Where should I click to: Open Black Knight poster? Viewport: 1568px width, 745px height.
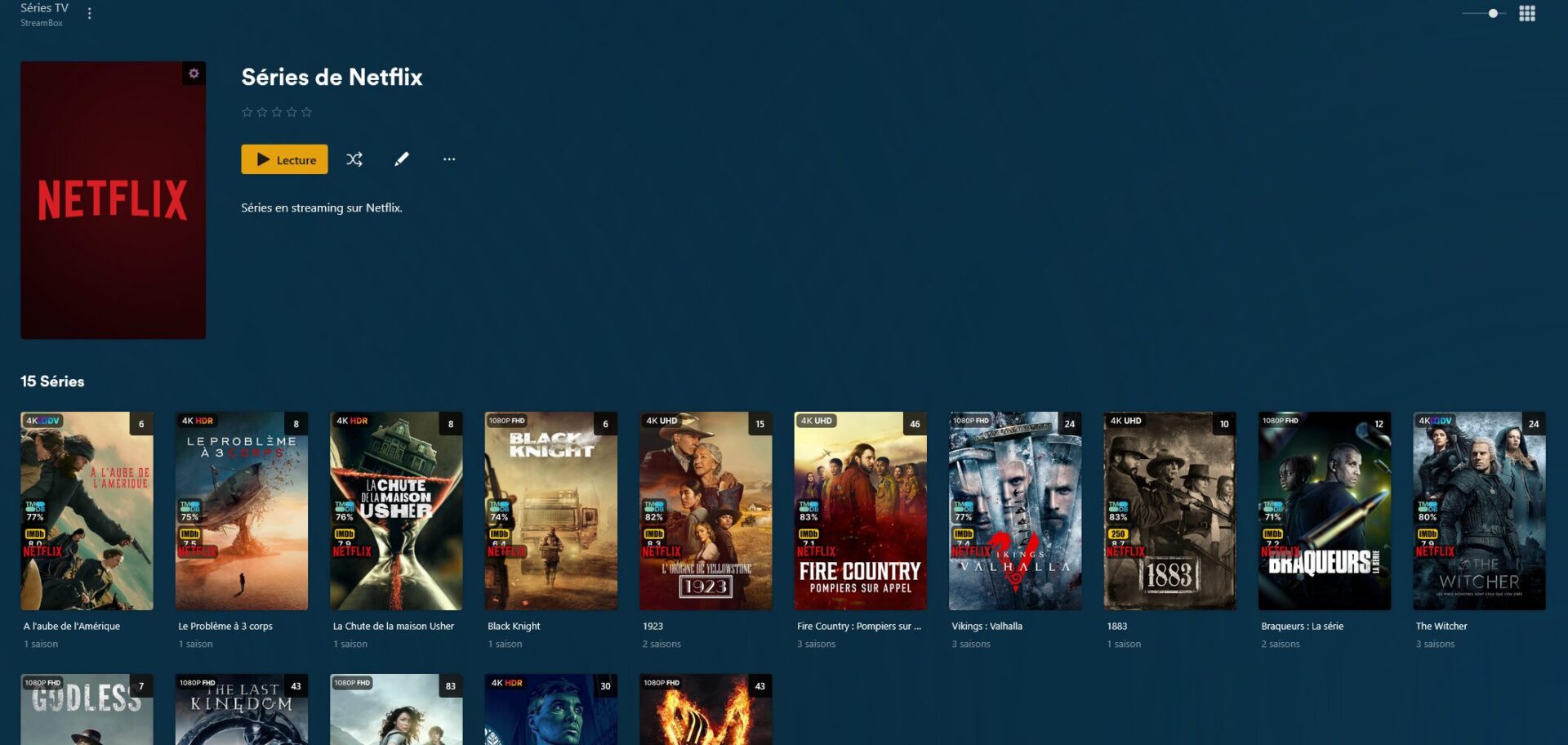[551, 511]
